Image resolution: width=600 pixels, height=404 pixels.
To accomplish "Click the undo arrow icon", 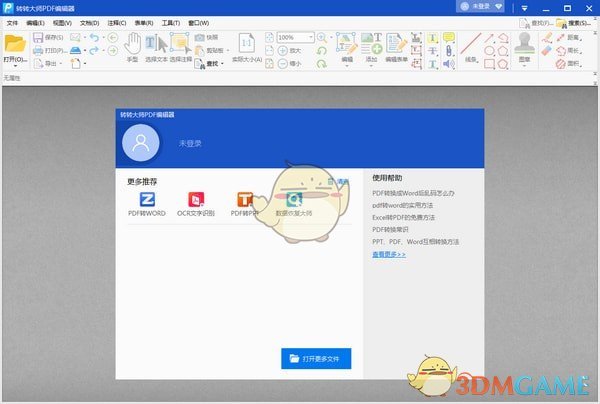I will point(94,37).
